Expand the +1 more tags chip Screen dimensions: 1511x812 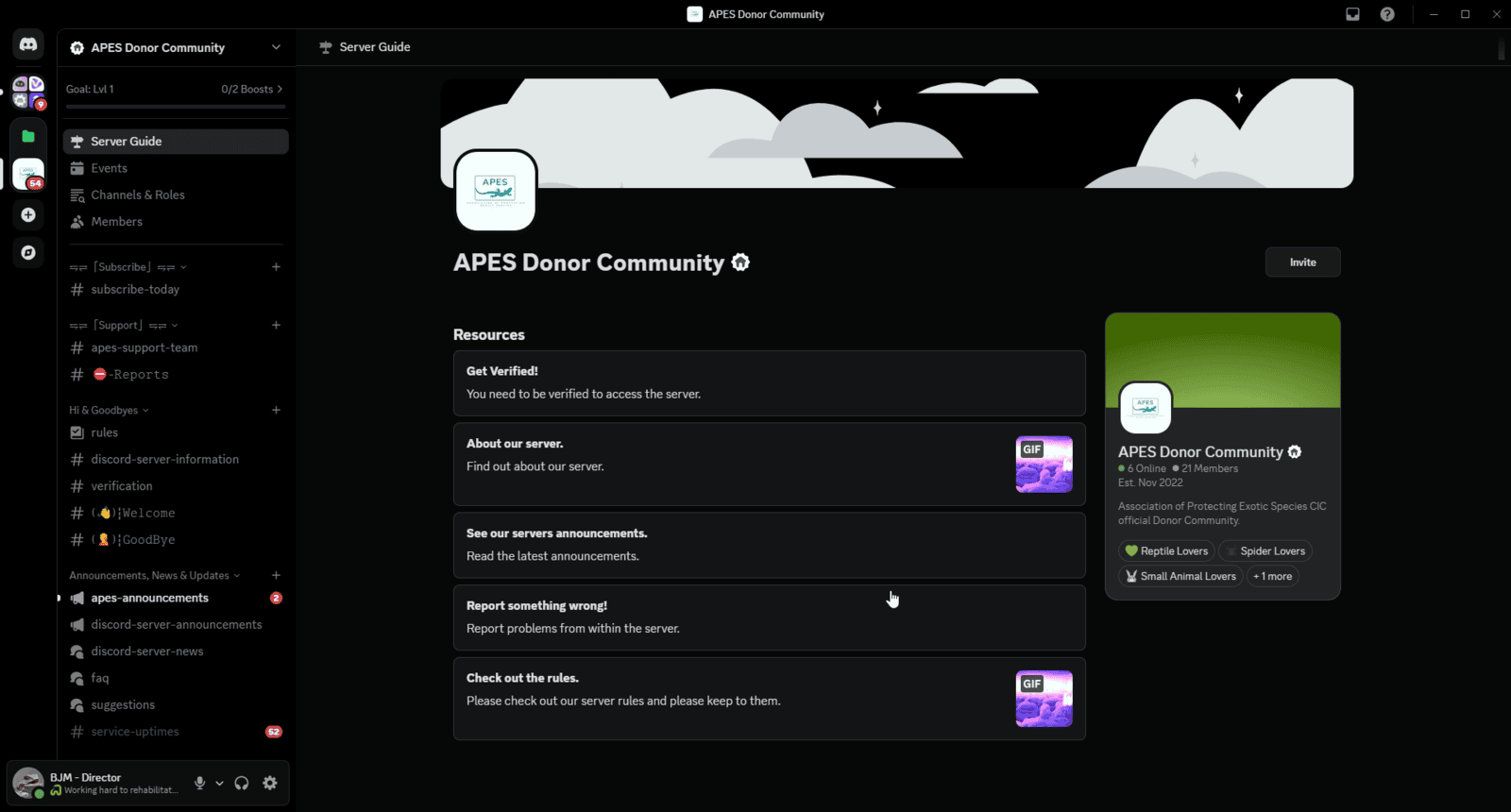pyautogui.click(x=1273, y=576)
